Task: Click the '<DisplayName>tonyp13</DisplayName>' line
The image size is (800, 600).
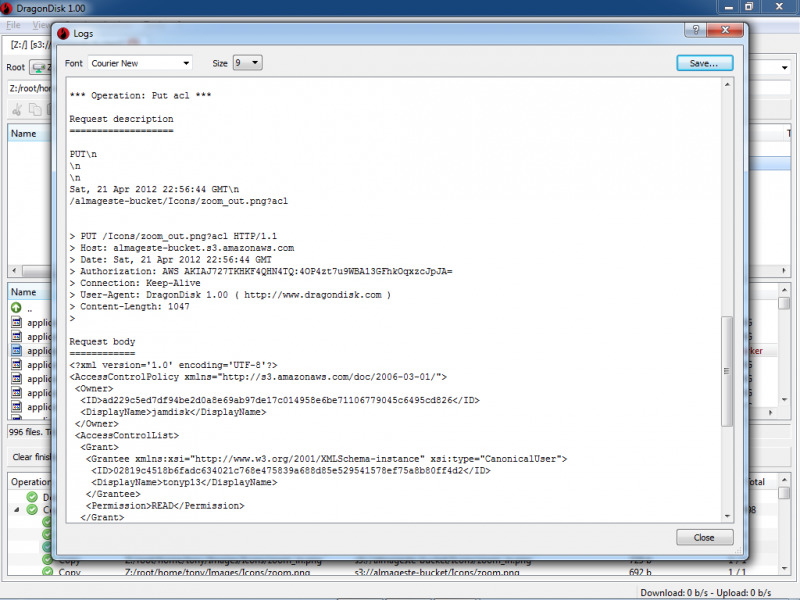Action: point(184,483)
